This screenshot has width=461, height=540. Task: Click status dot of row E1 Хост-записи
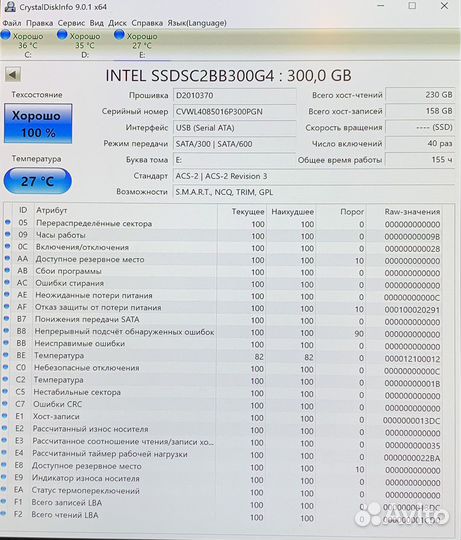pyautogui.click(x=4, y=416)
